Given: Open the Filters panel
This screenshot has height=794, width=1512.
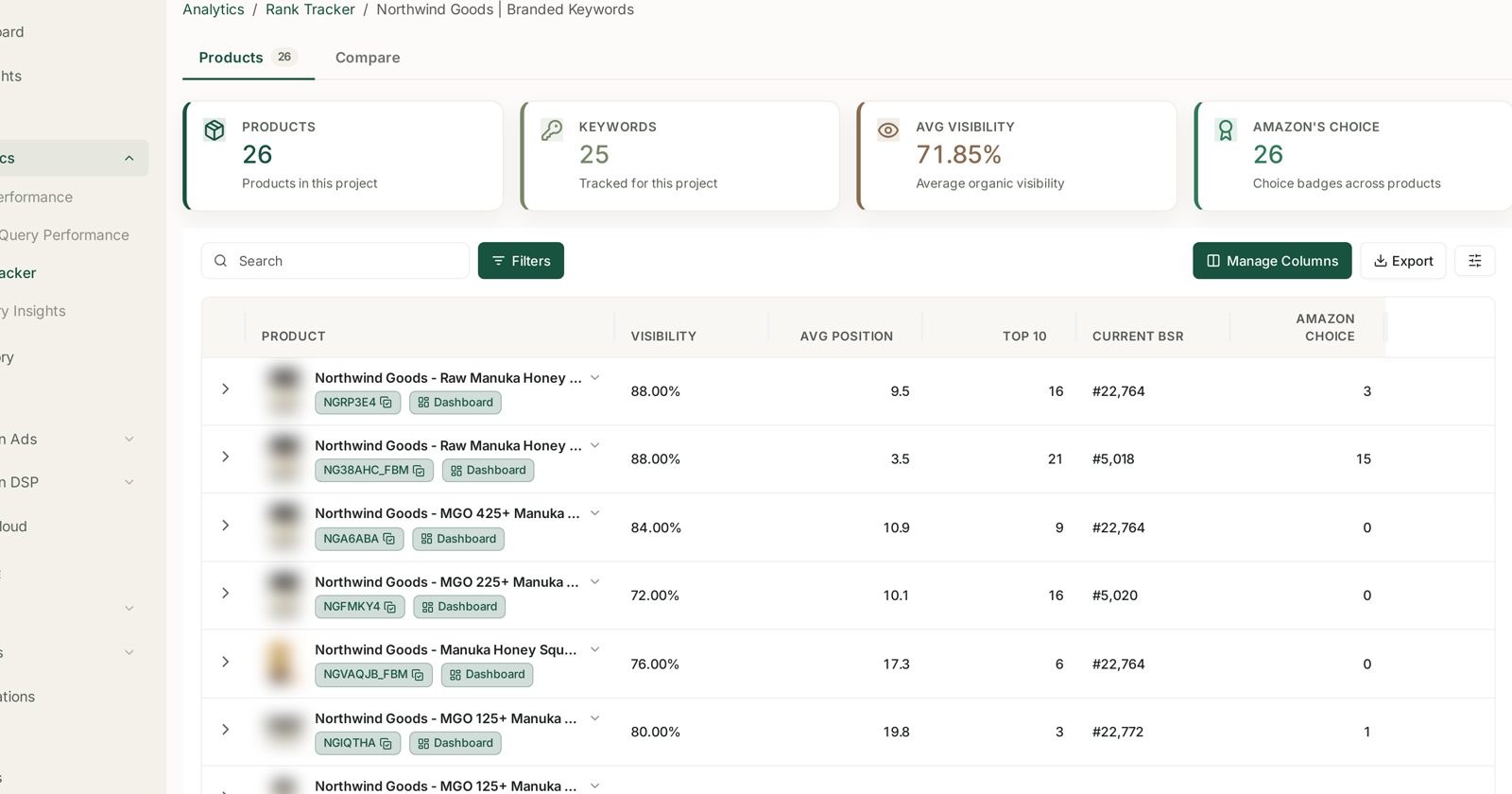Looking at the screenshot, I should (x=521, y=261).
